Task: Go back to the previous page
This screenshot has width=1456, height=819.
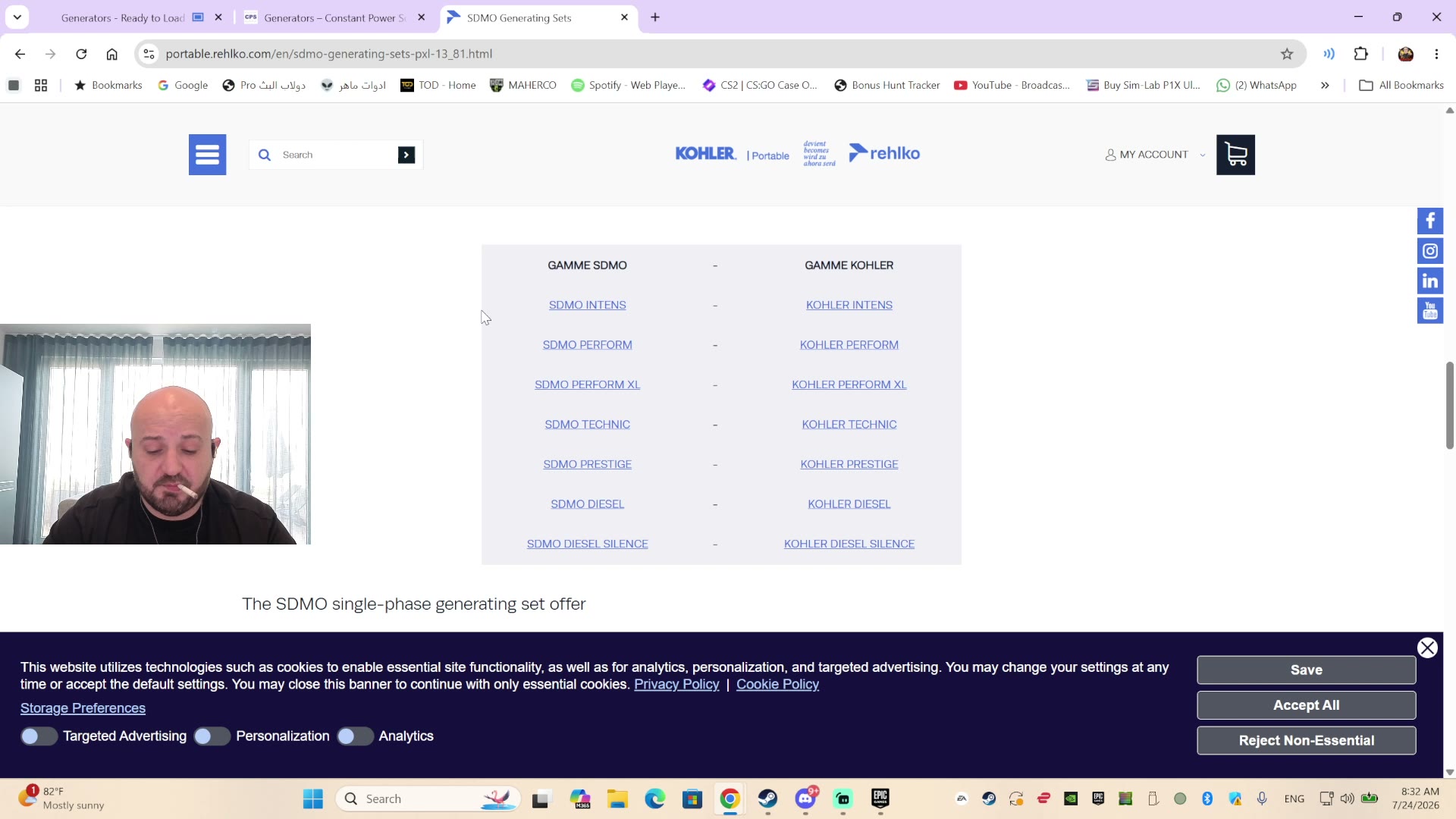Action: pyautogui.click(x=20, y=54)
